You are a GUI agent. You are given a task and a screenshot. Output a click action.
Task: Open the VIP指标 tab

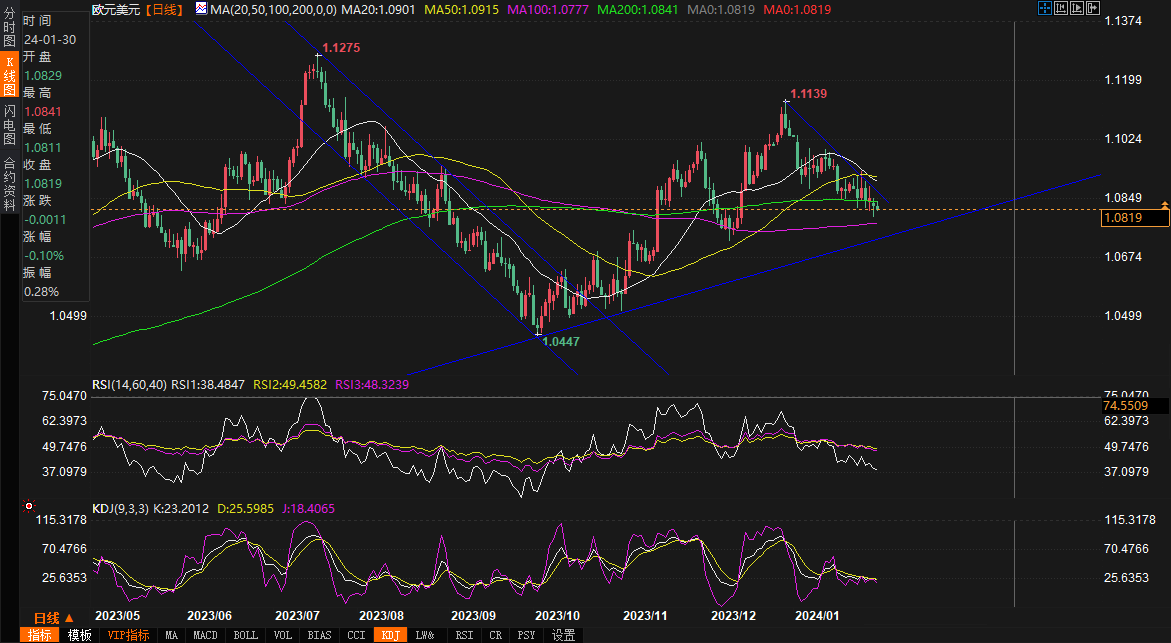click(128, 635)
